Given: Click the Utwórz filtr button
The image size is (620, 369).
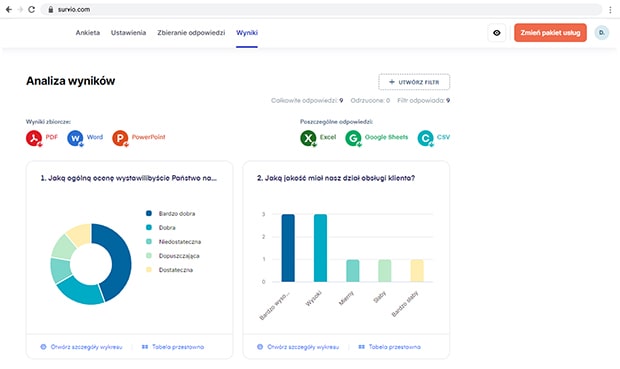Looking at the screenshot, I should tap(414, 82).
